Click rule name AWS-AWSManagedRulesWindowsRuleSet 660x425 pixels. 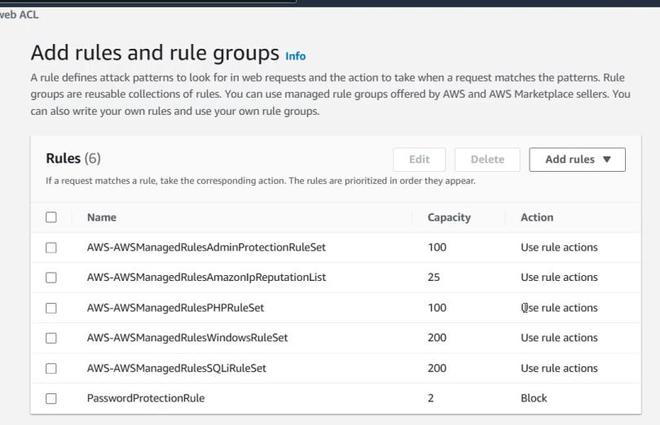[x=187, y=338]
